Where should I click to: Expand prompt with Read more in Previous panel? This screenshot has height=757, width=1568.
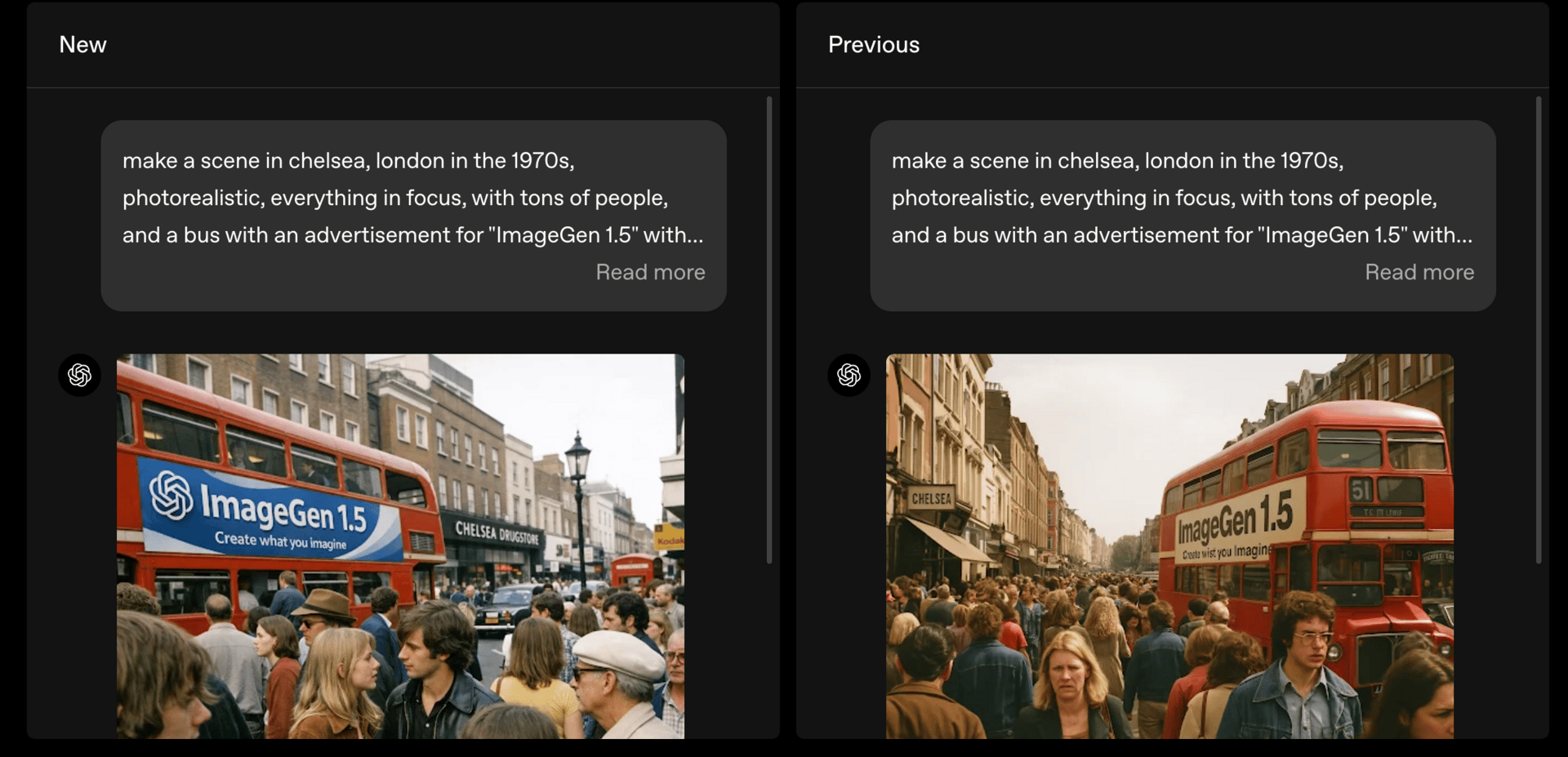point(1419,272)
